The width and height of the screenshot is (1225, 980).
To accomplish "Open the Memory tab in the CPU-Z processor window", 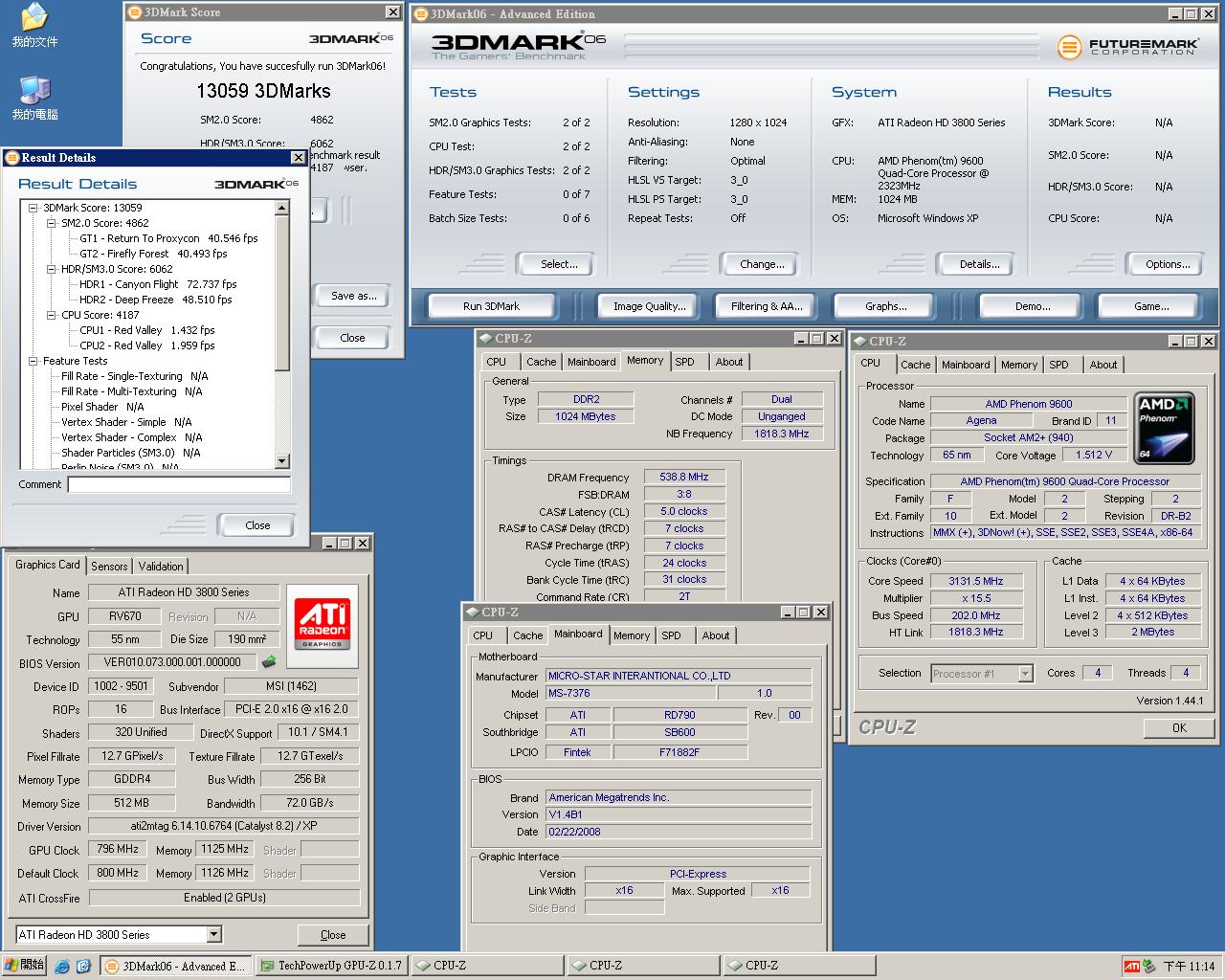I will coord(1019,365).
